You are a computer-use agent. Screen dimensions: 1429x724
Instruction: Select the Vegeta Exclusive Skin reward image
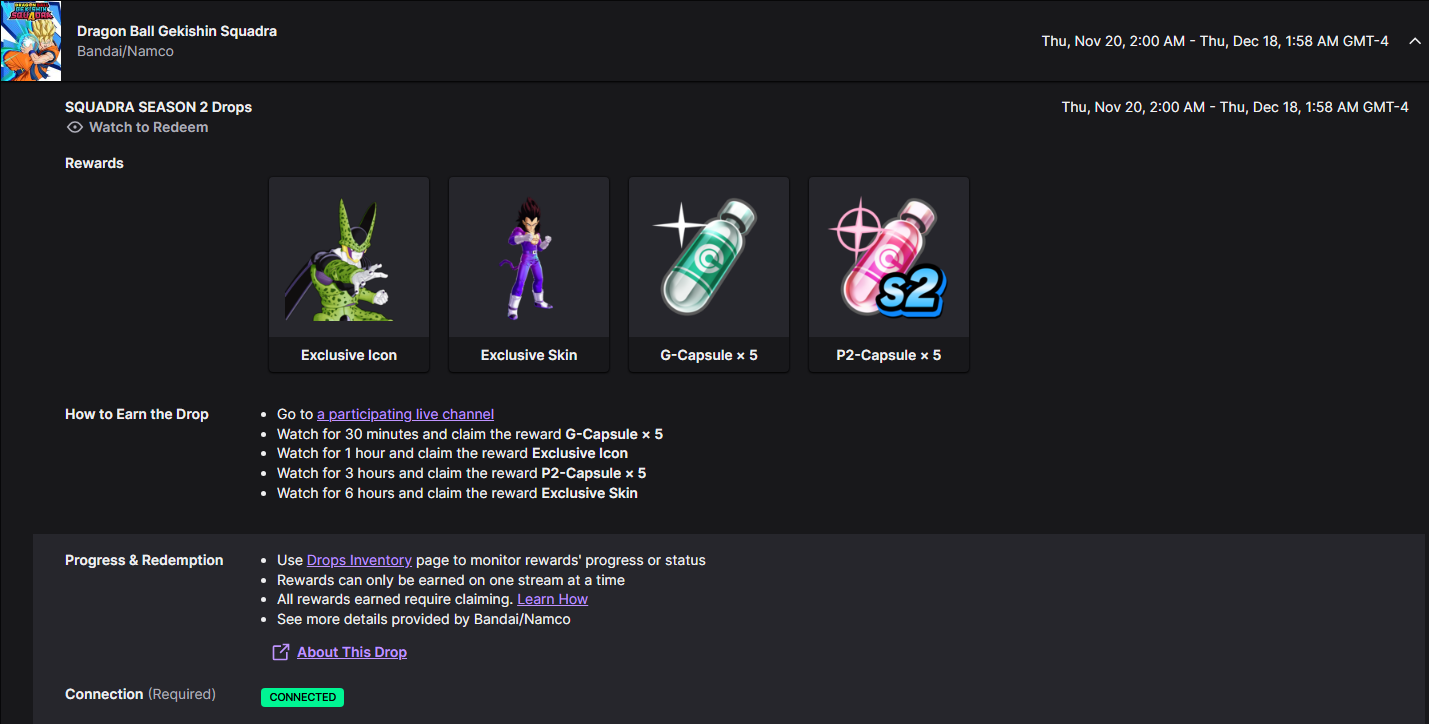pyautogui.click(x=529, y=258)
